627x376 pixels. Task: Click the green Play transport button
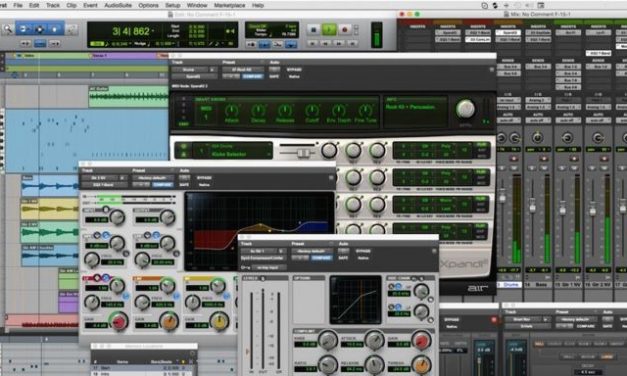(329, 29)
